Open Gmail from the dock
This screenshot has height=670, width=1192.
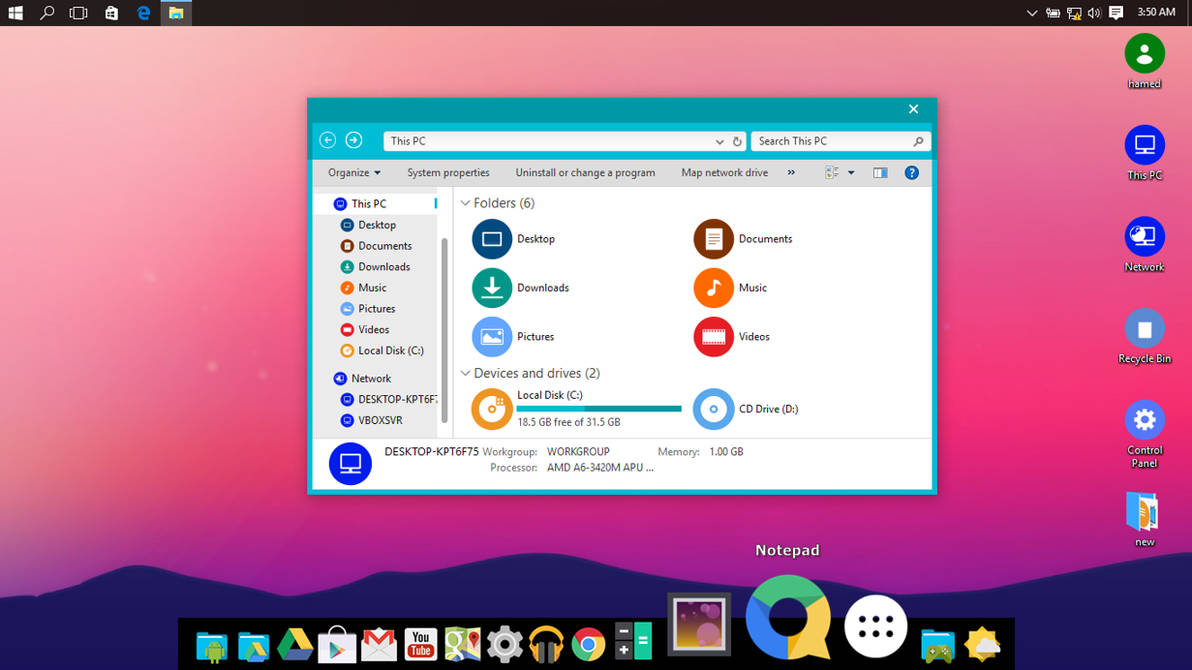coord(379,644)
